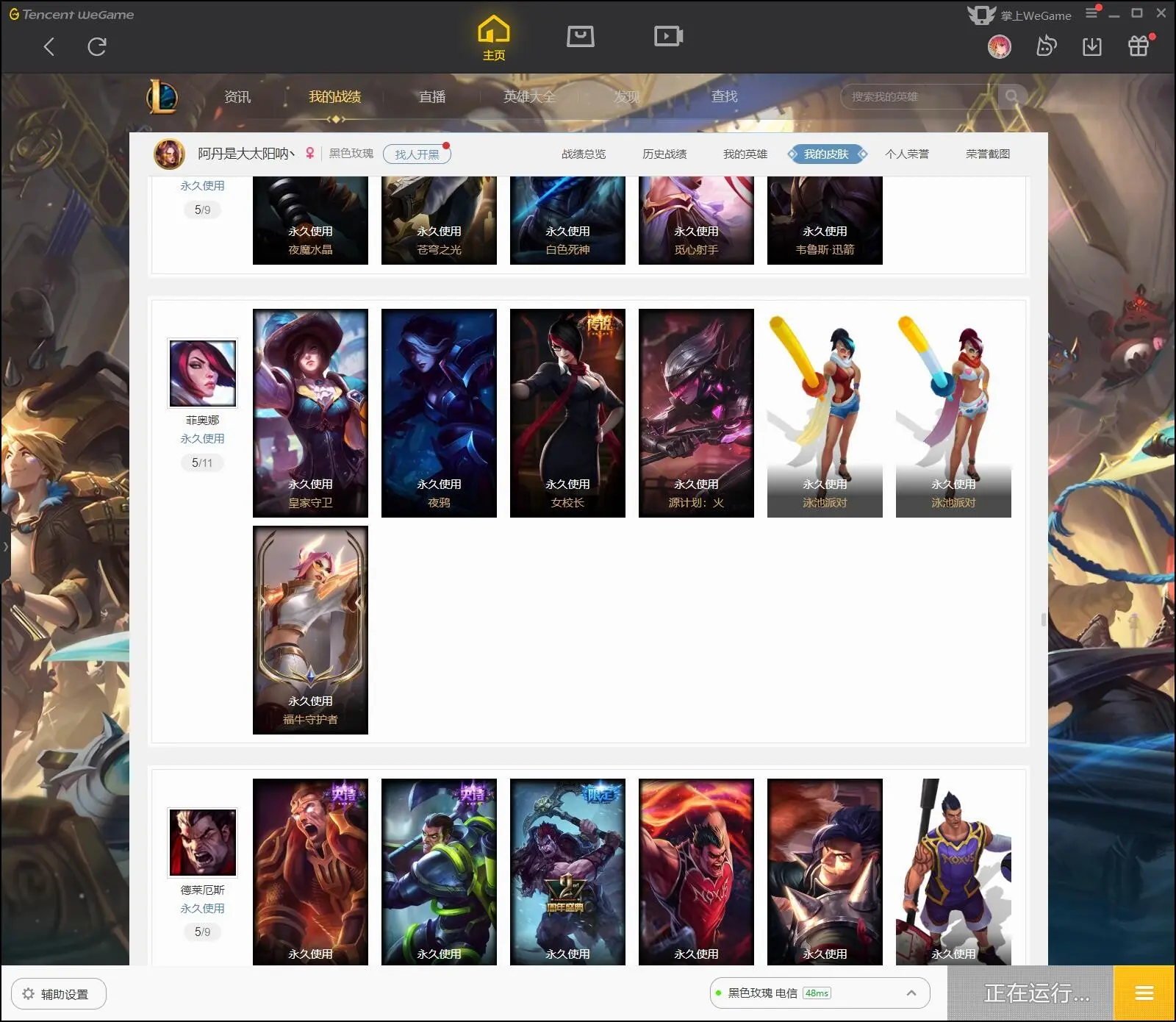The image size is (1176, 1022).
Task: Switch to 荣誉截图 sub-tab
Action: click(x=988, y=154)
